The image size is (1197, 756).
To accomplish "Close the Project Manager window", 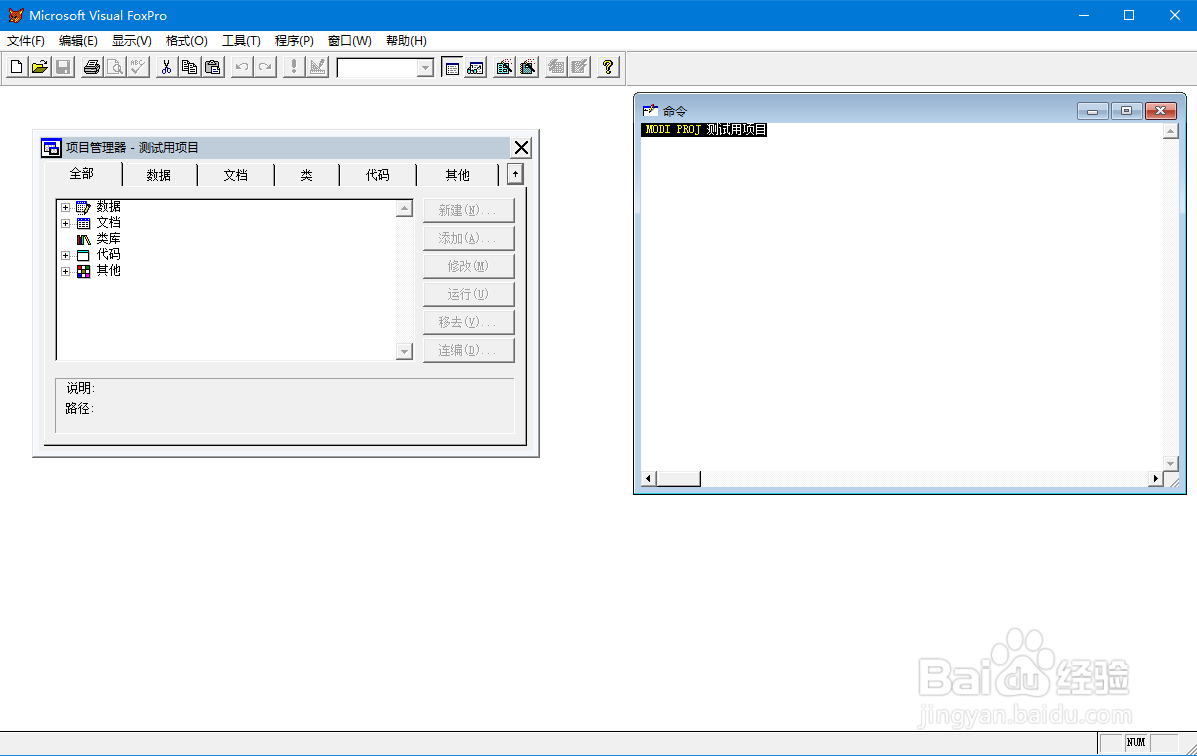I will tap(521, 147).
